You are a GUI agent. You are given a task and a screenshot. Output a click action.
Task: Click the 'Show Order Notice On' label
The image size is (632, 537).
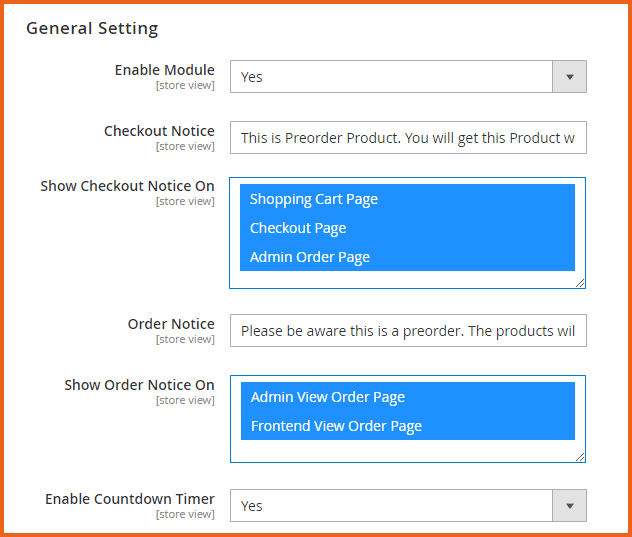click(139, 385)
